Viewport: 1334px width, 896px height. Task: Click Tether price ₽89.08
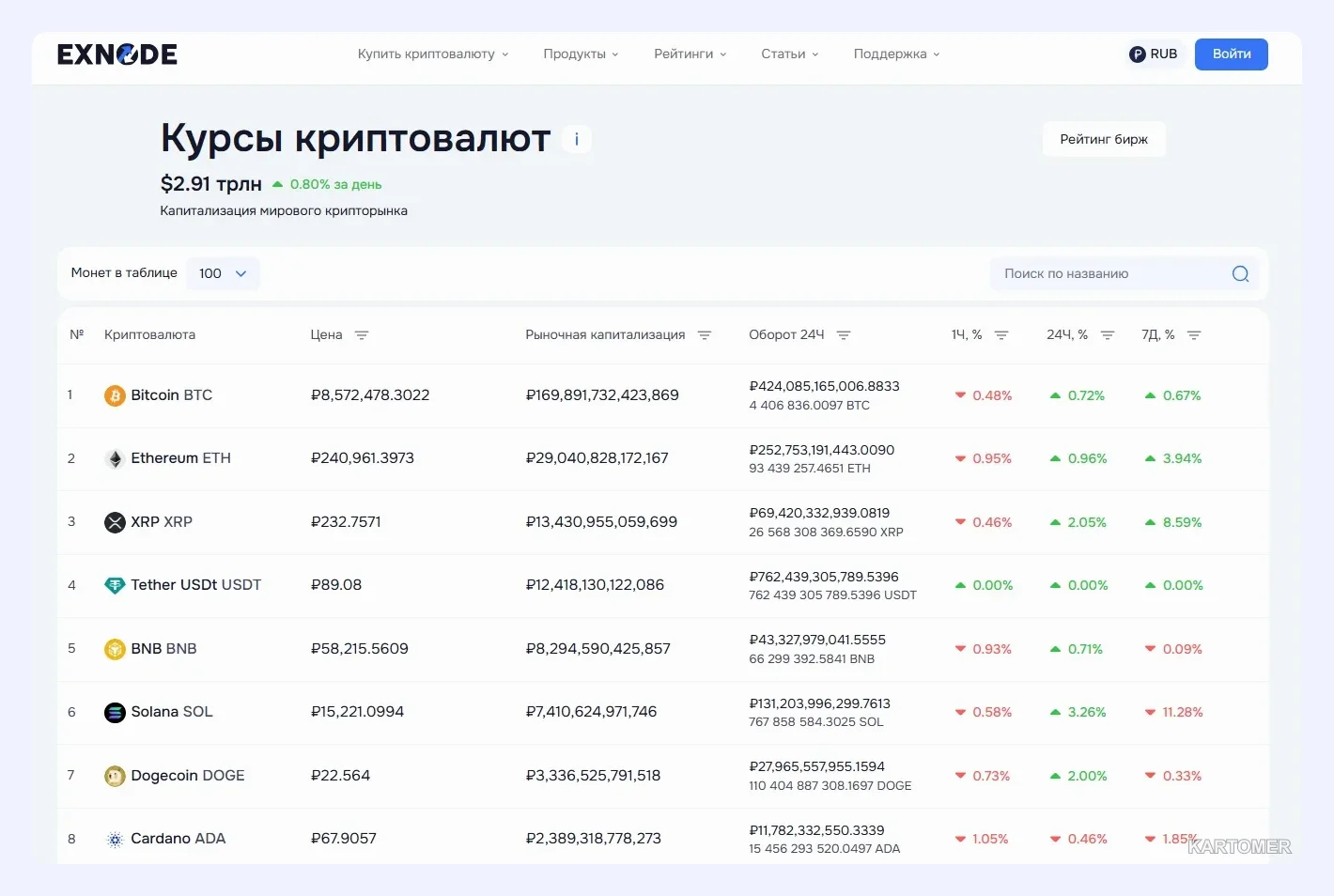(x=336, y=585)
